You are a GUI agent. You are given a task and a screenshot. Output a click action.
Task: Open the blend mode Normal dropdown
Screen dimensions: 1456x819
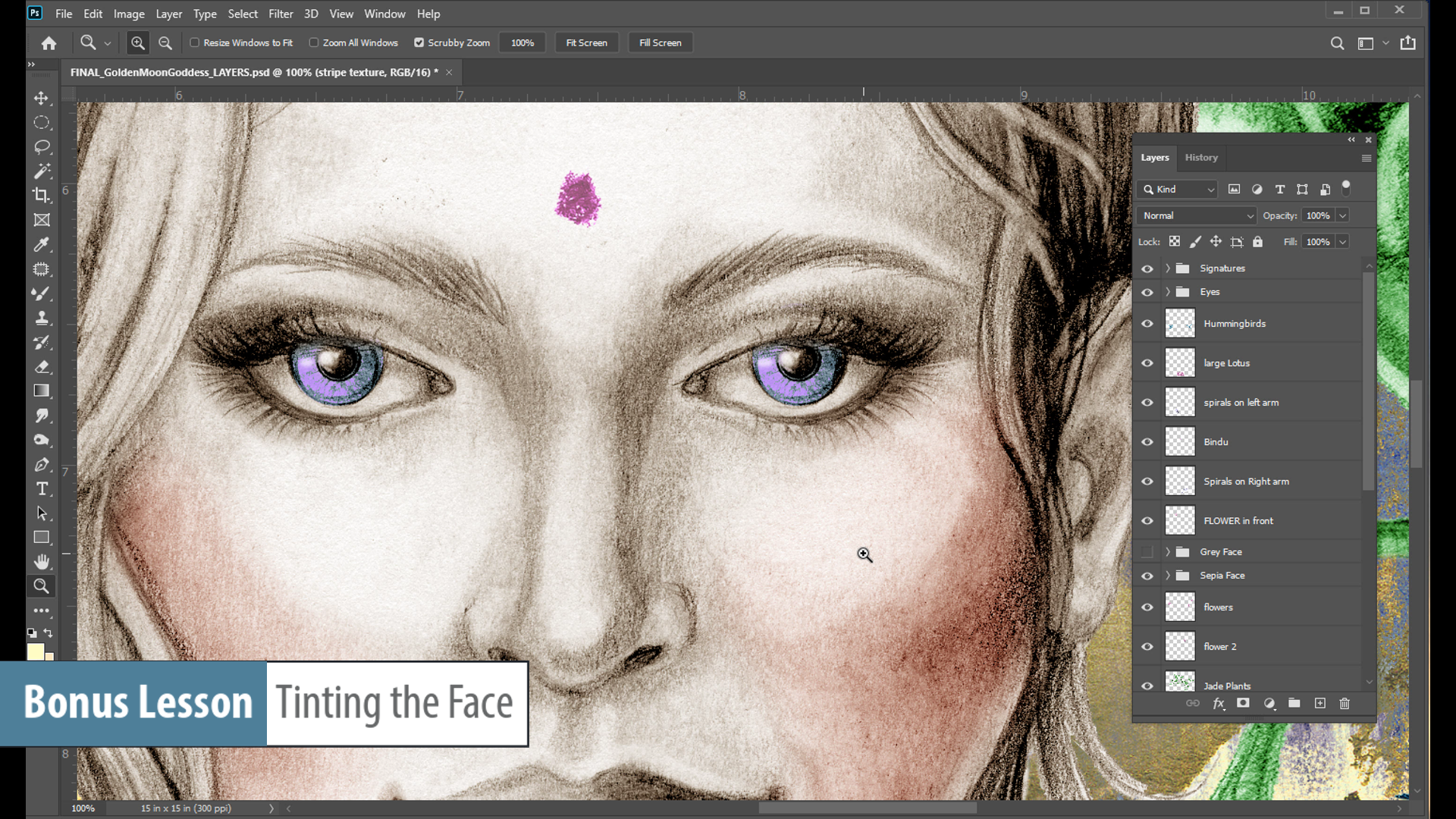(1197, 216)
